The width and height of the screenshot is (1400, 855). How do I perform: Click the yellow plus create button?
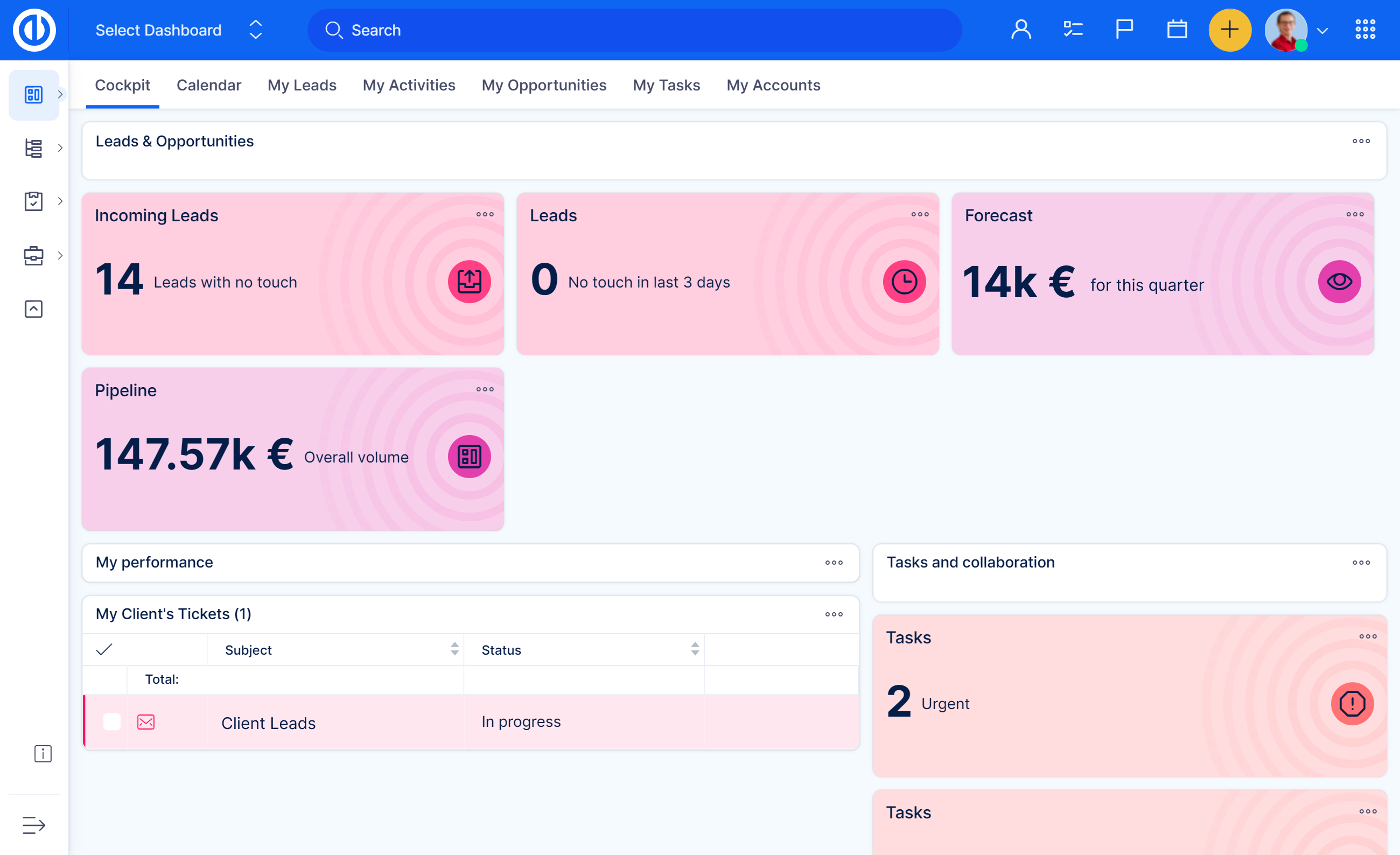(1229, 30)
